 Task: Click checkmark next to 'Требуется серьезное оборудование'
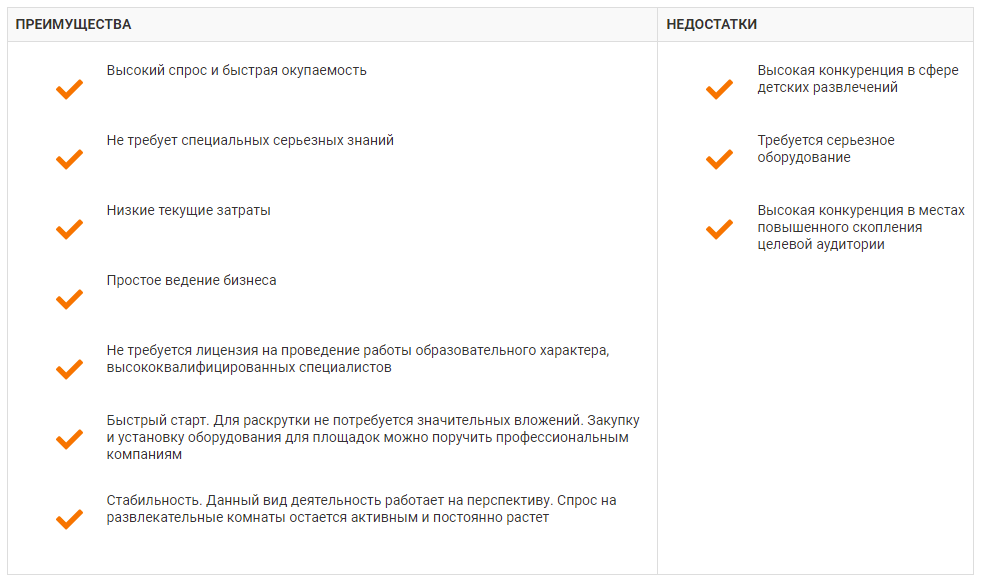719,160
